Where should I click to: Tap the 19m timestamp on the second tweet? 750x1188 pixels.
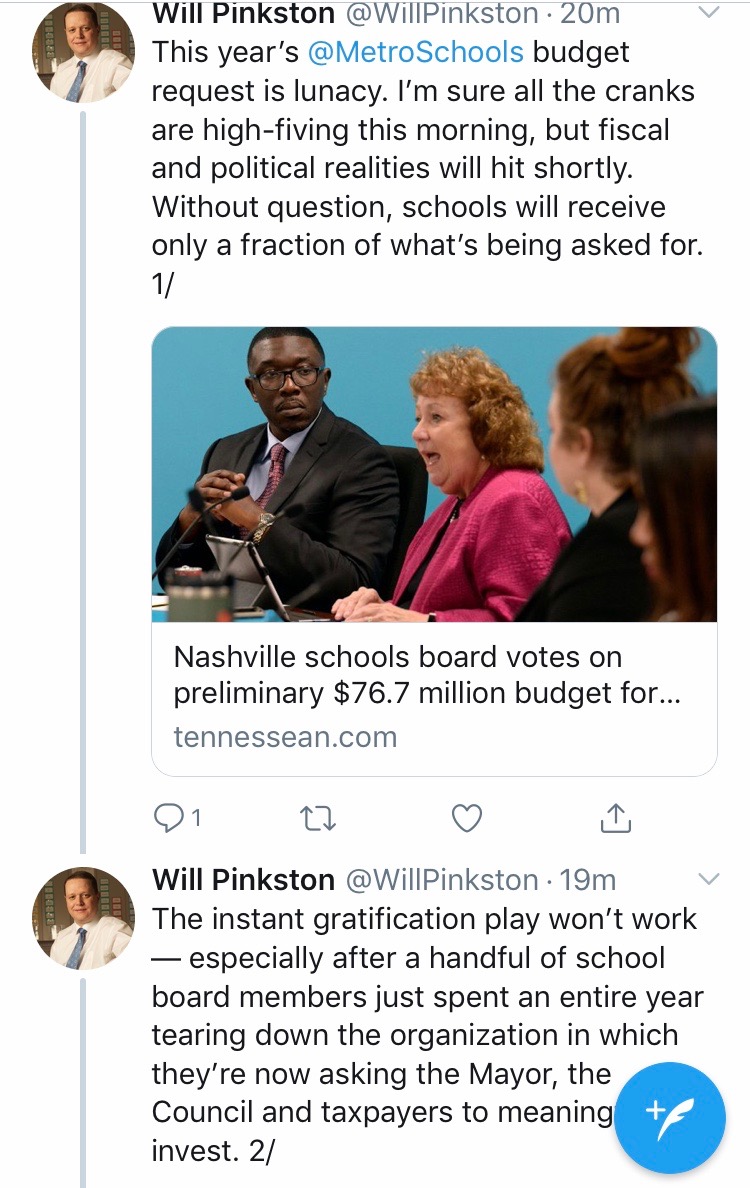(x=588, y=880)
